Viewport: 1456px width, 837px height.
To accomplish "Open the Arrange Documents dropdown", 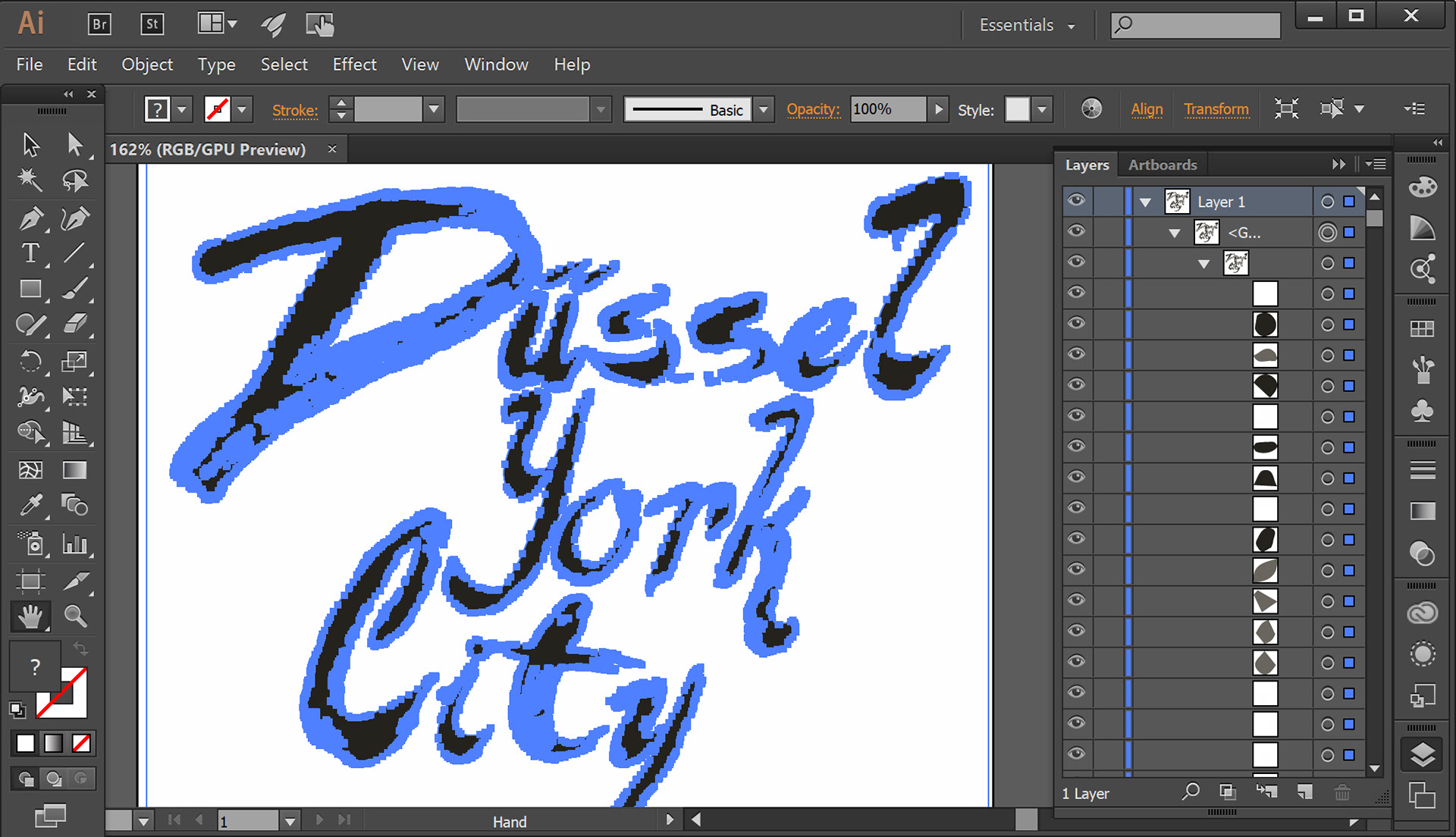I will click(x=217, y=24).
